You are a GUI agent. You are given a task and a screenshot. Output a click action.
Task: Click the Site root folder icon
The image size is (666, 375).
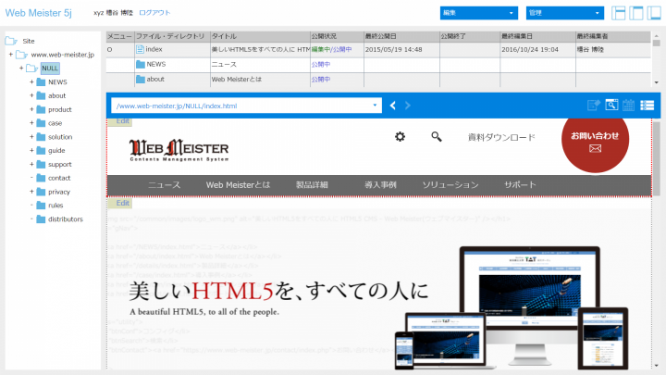coord(11,41)
